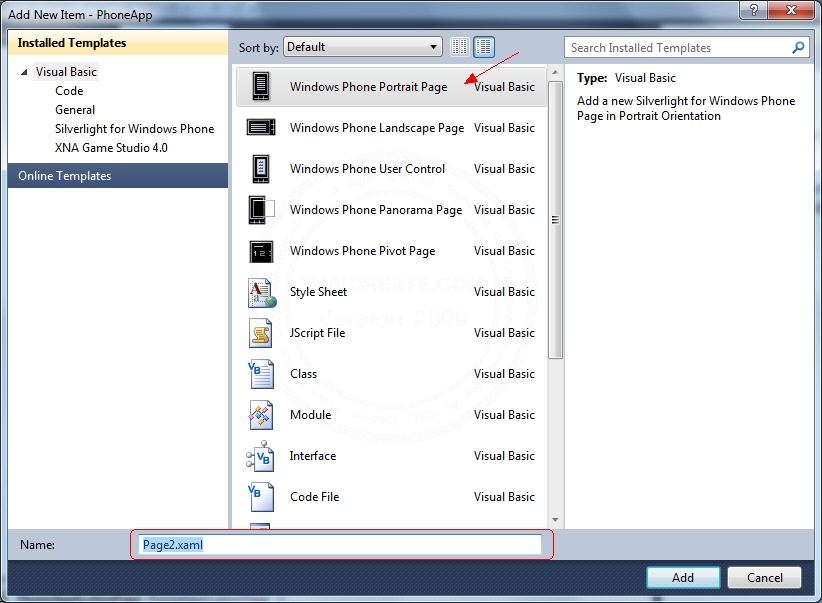Screen dimensions: 822x603
Task: Choose the Module text label
Action: click(x=310, y=415)
